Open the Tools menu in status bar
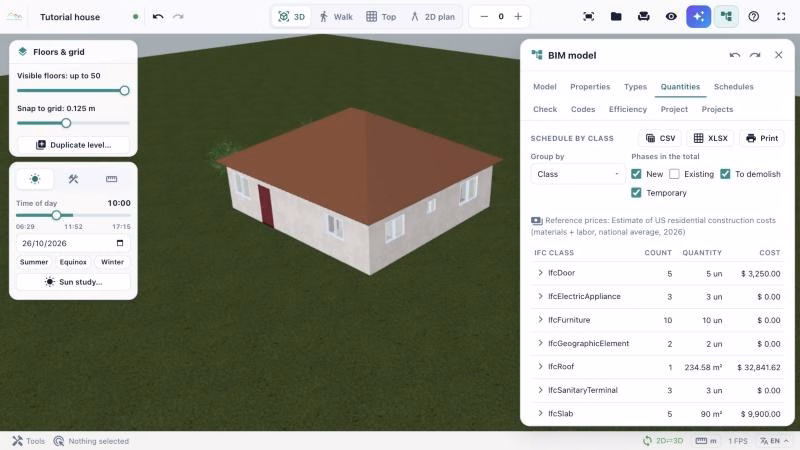The width and height of the screenshot is (800, 450). (x=29, y=441)
